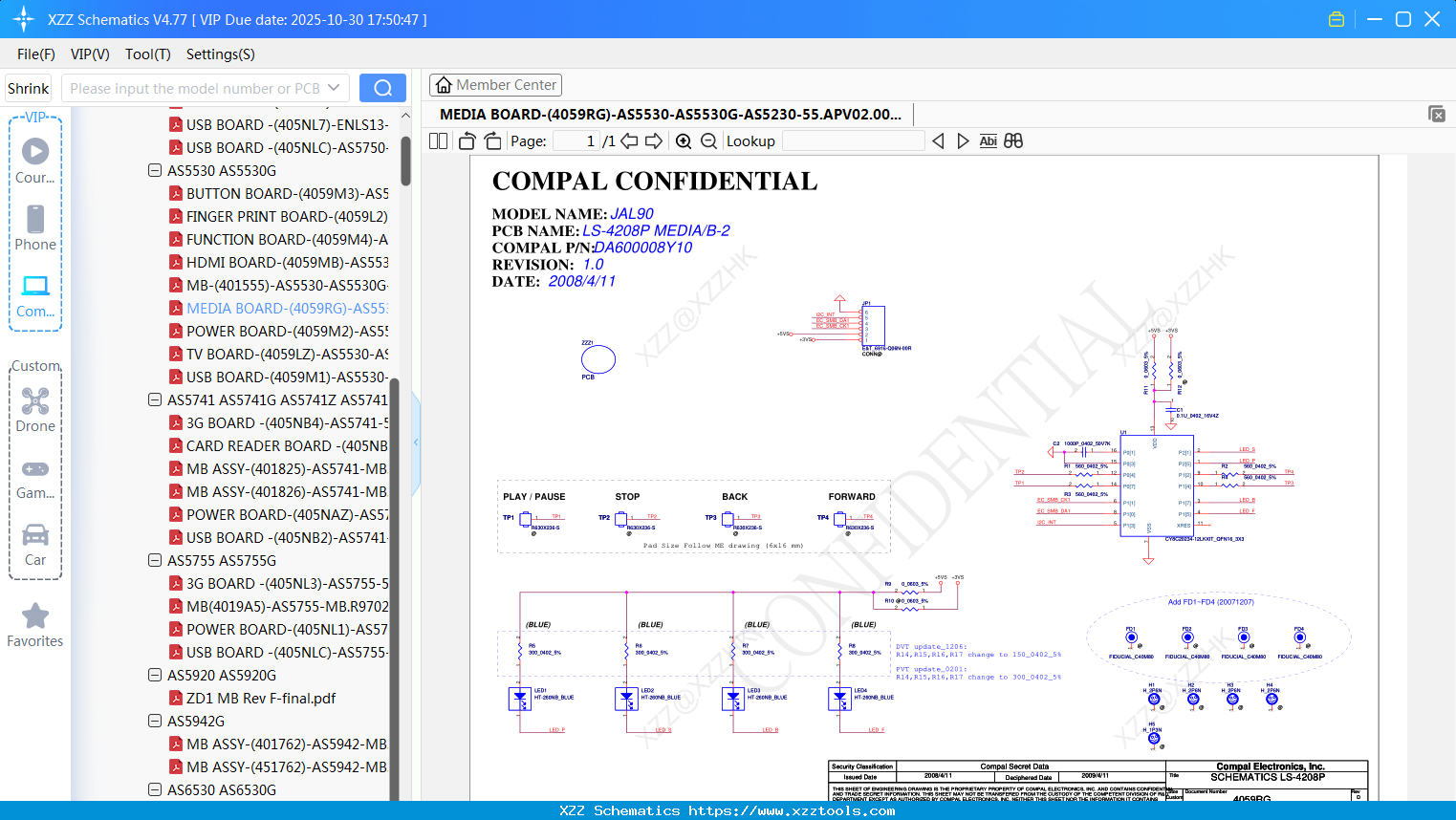Screen dimensions: 1456x820
Task: Open the Member Center
Action: 495,85
